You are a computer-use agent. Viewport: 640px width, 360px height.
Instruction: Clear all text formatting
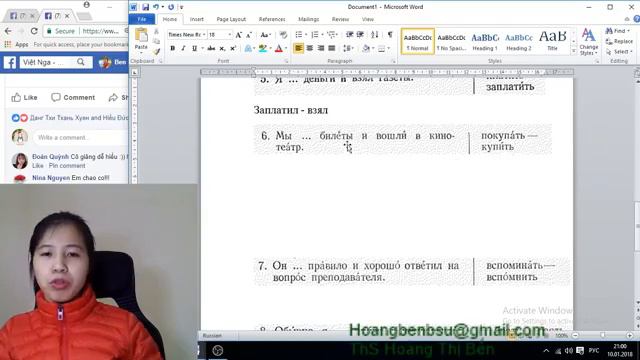283,35
